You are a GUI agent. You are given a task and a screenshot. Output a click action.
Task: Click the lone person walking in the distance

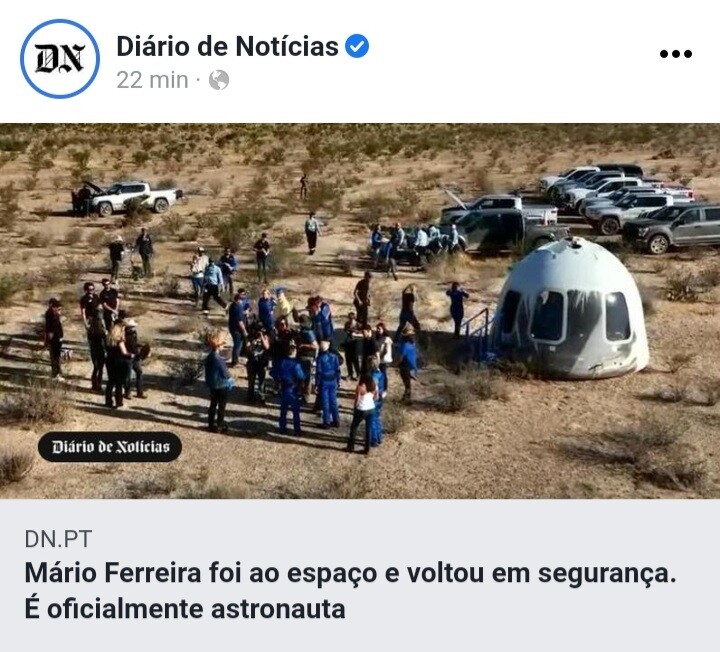pos(304,186)
